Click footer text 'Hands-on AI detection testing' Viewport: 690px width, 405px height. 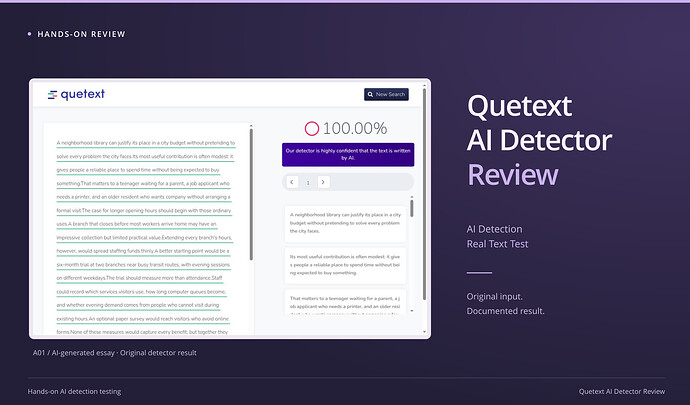tap(74, 391)
